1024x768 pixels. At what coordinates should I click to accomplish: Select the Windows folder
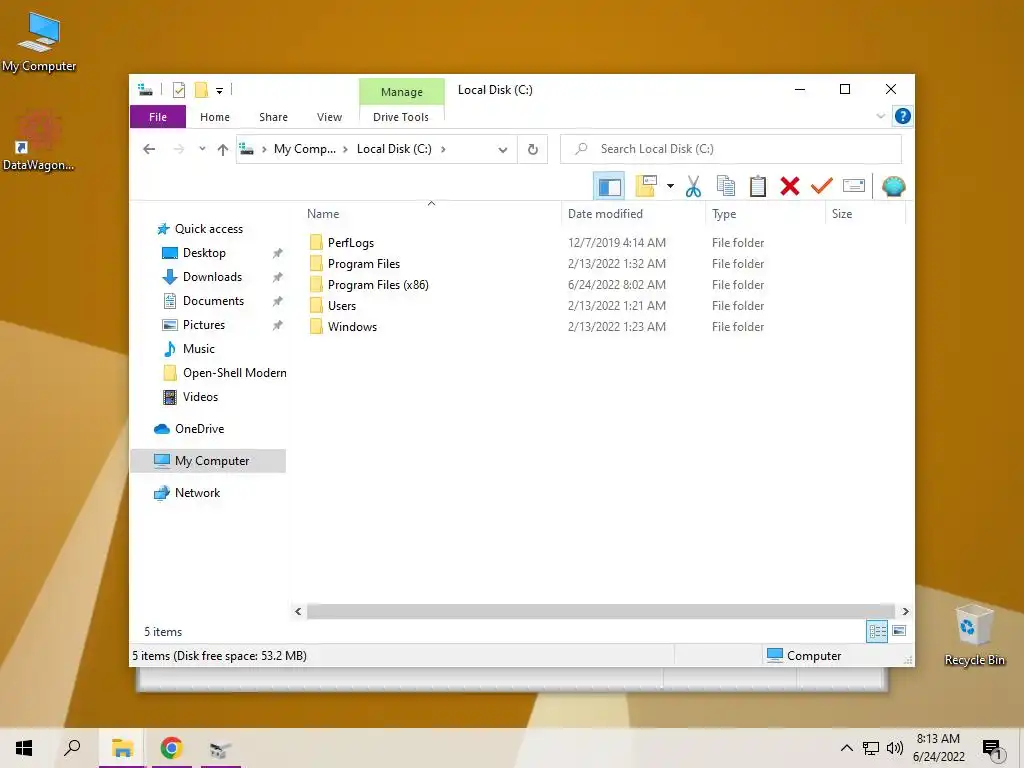pyautogui.click(x=352, y=327)
